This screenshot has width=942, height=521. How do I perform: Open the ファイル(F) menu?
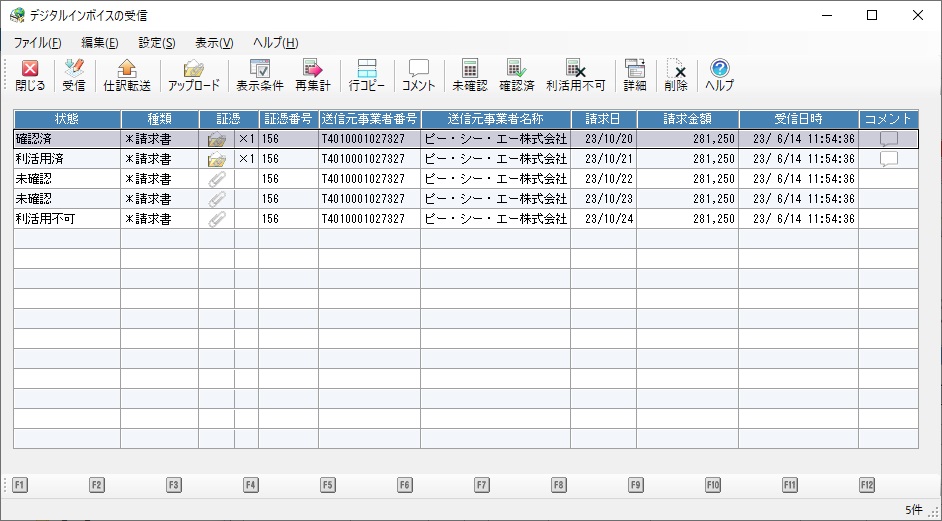pyautogui.click(x=37, y=43)
